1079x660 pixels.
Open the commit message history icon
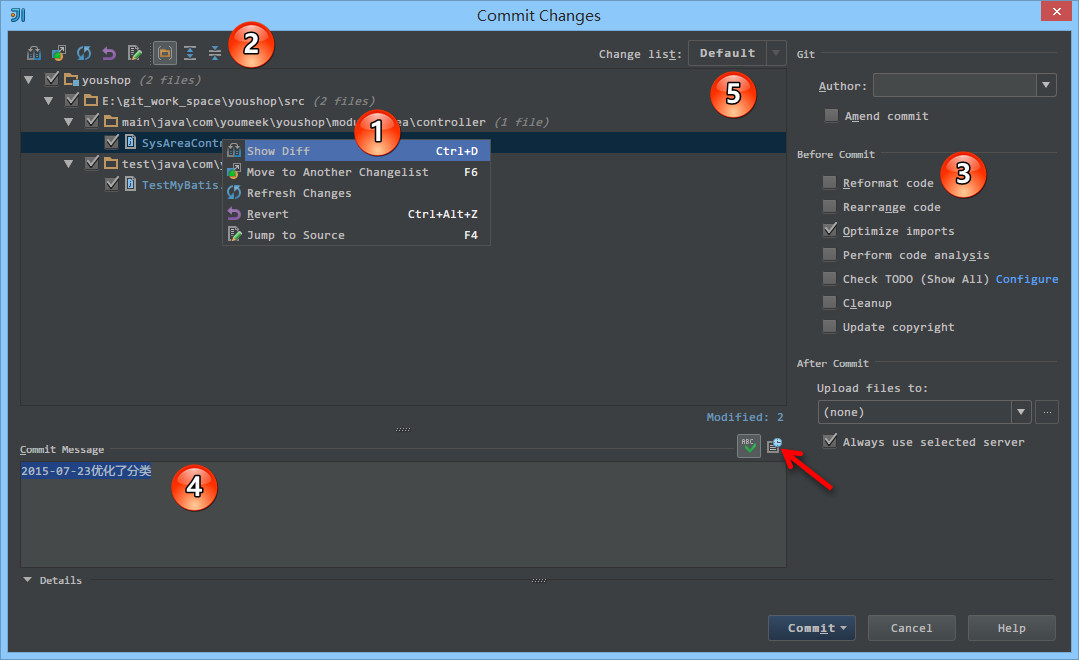point(774,447)
